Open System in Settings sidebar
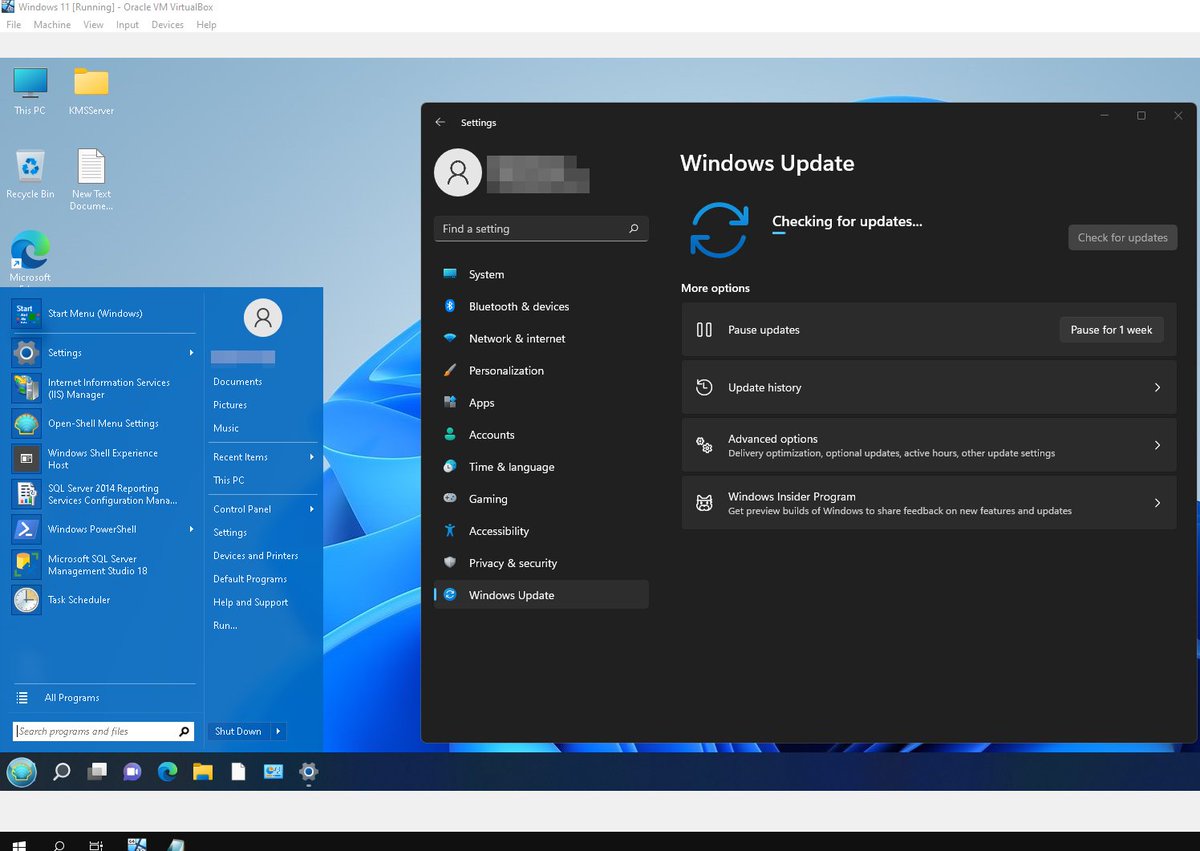This screenshot has height=851, width=1200. click(x=541, y=274)
